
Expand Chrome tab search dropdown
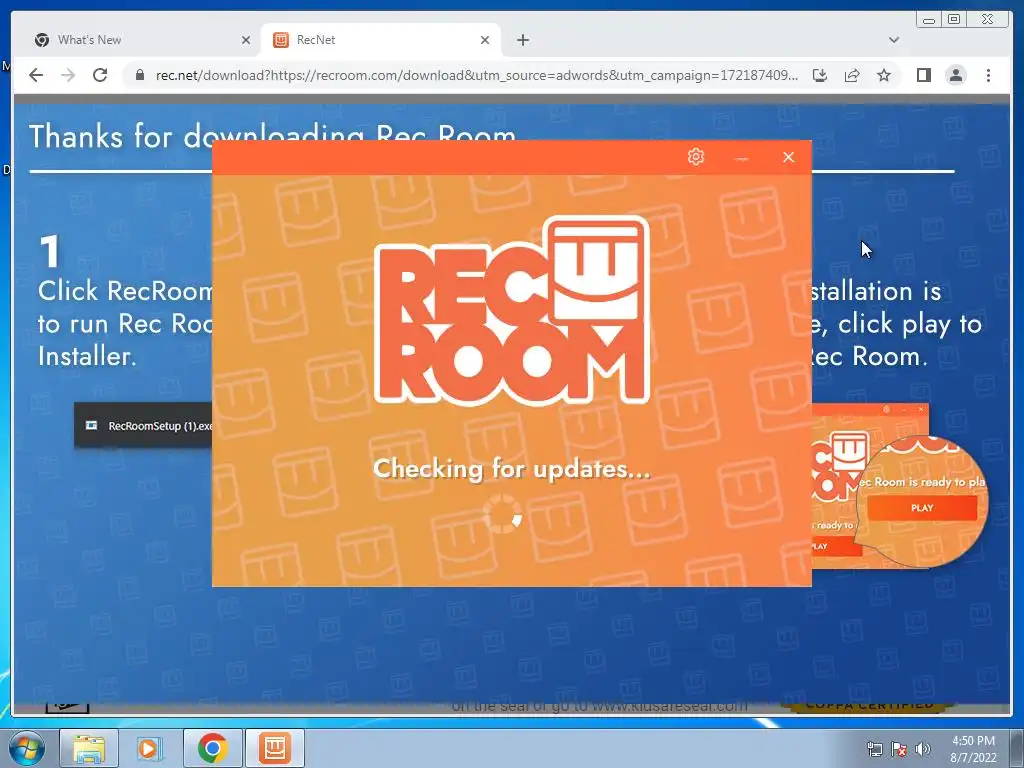[893, 40]
